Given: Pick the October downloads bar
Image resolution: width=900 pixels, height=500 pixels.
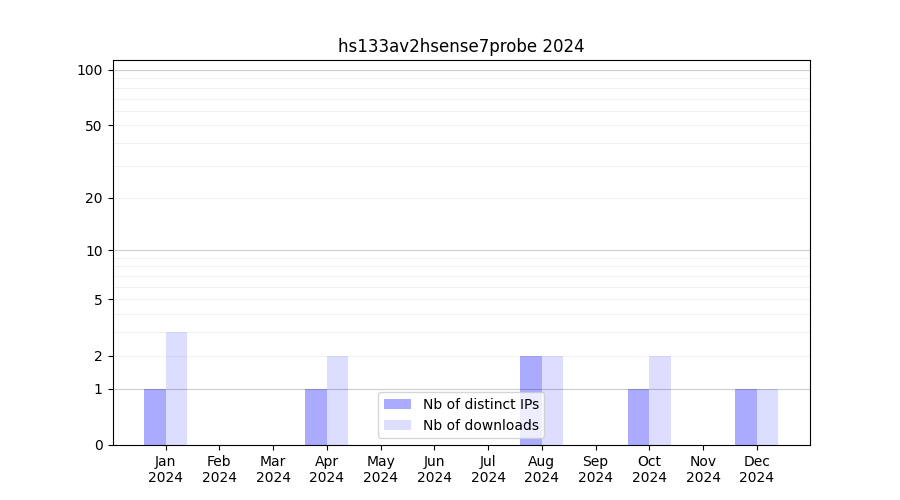Looking at the screenshot, I should tap(660, 400).
